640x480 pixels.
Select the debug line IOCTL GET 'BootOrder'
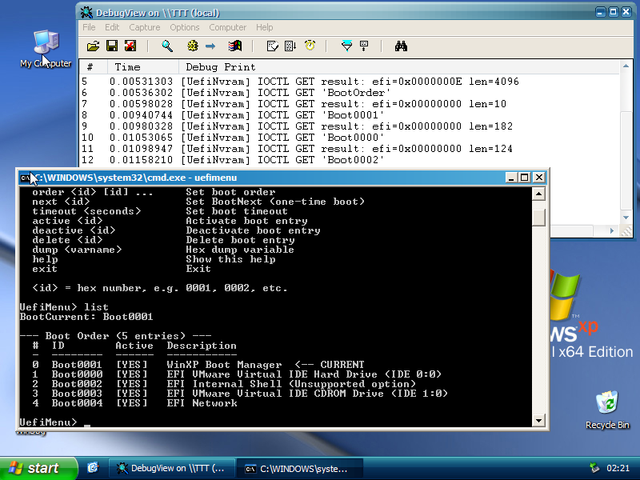coord(350,93)
